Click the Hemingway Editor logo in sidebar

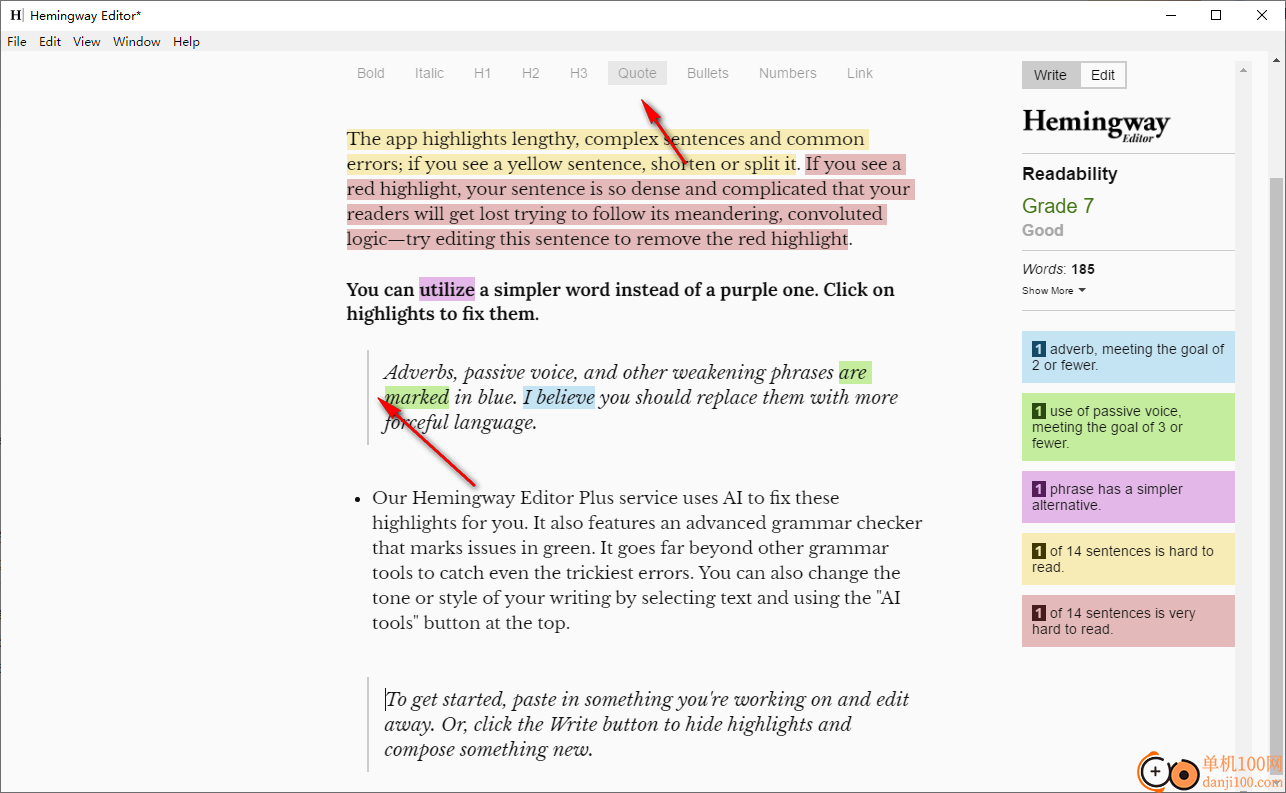click(x=1096, y=125)
